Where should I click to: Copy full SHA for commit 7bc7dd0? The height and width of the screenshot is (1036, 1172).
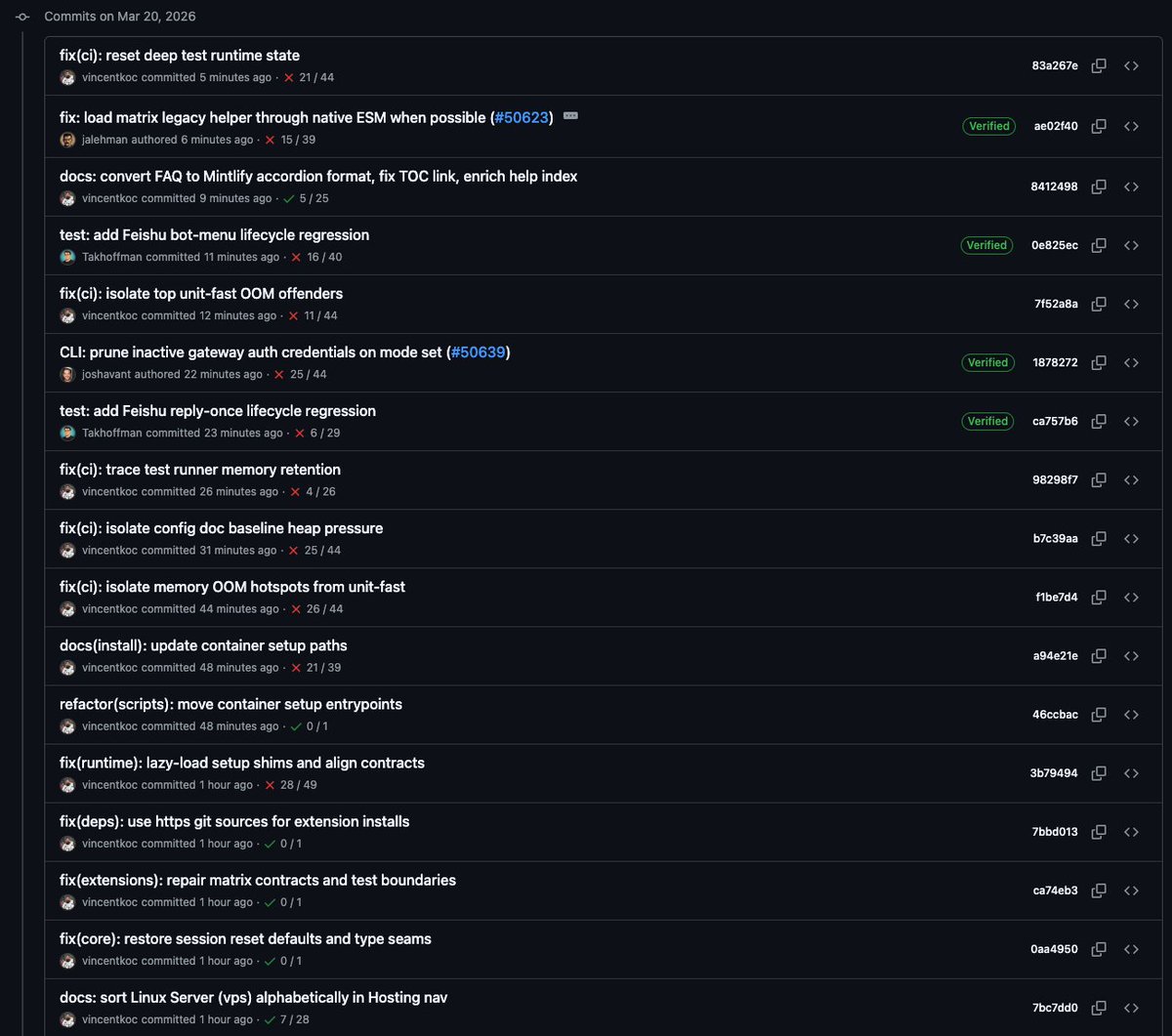1099,1008
